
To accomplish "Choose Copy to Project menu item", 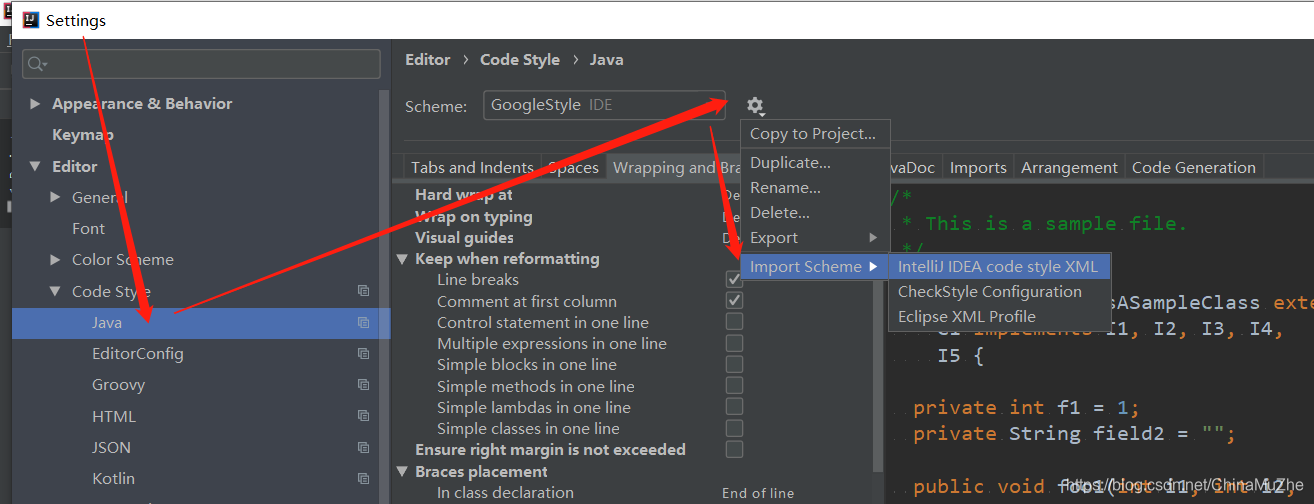I will coord(814,134).
